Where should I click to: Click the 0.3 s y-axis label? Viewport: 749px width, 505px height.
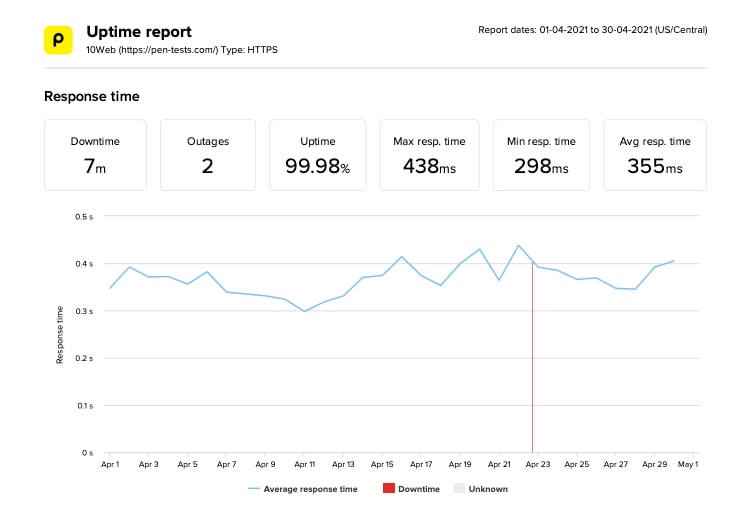84,311
